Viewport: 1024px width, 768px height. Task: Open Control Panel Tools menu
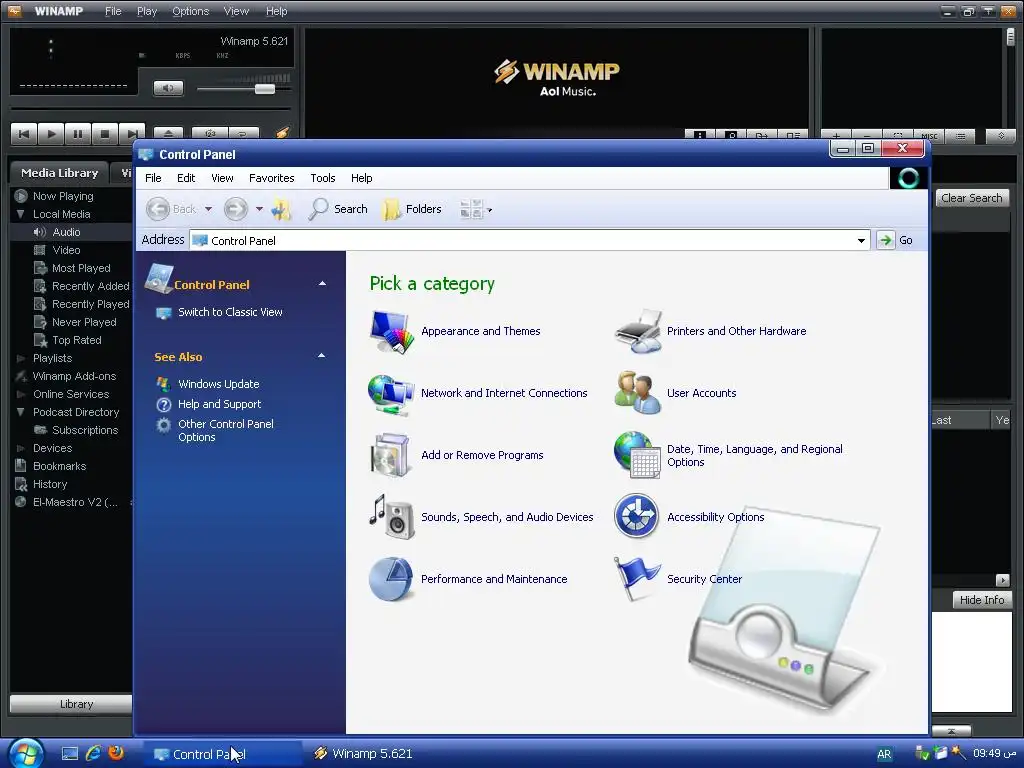pyautogui.click(x=323, y=178)
